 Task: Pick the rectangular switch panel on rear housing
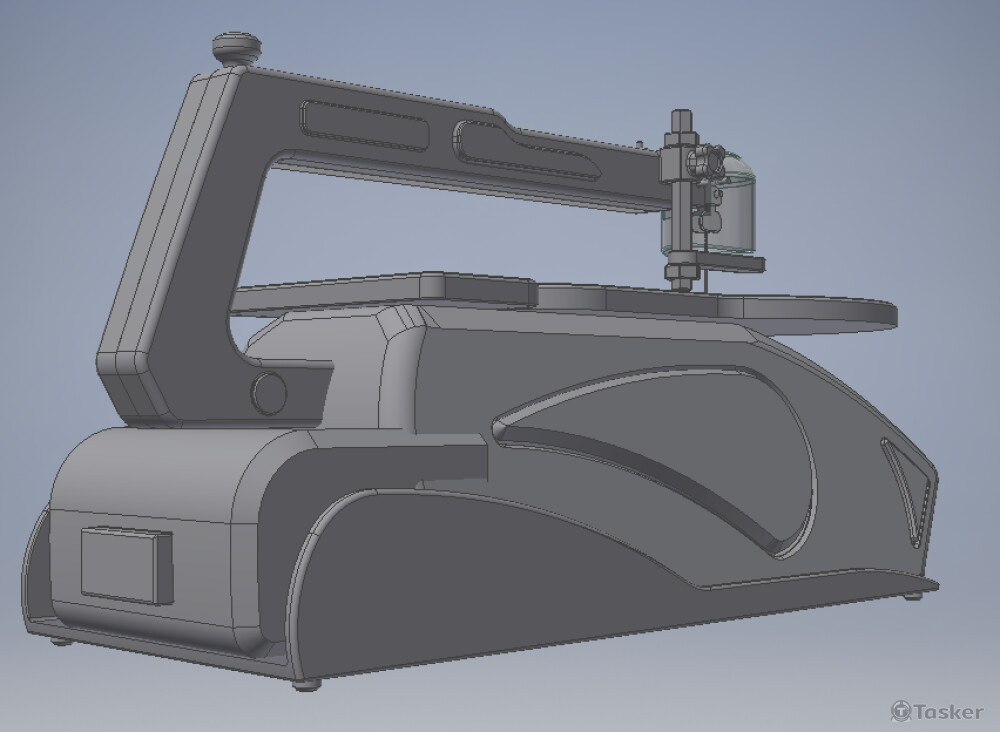click(x=126, y=565)
